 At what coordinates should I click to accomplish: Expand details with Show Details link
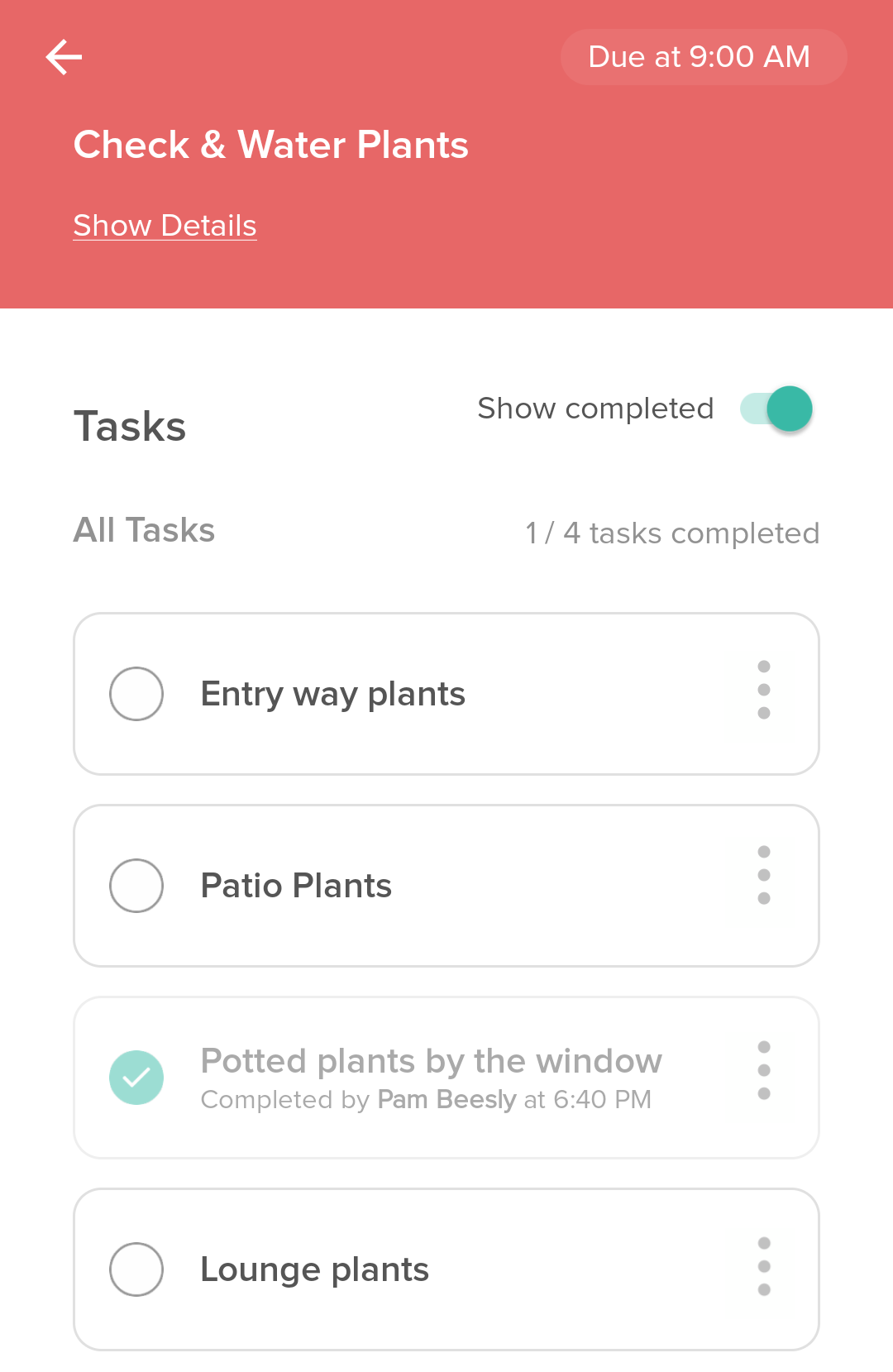[x=165, y=225]
